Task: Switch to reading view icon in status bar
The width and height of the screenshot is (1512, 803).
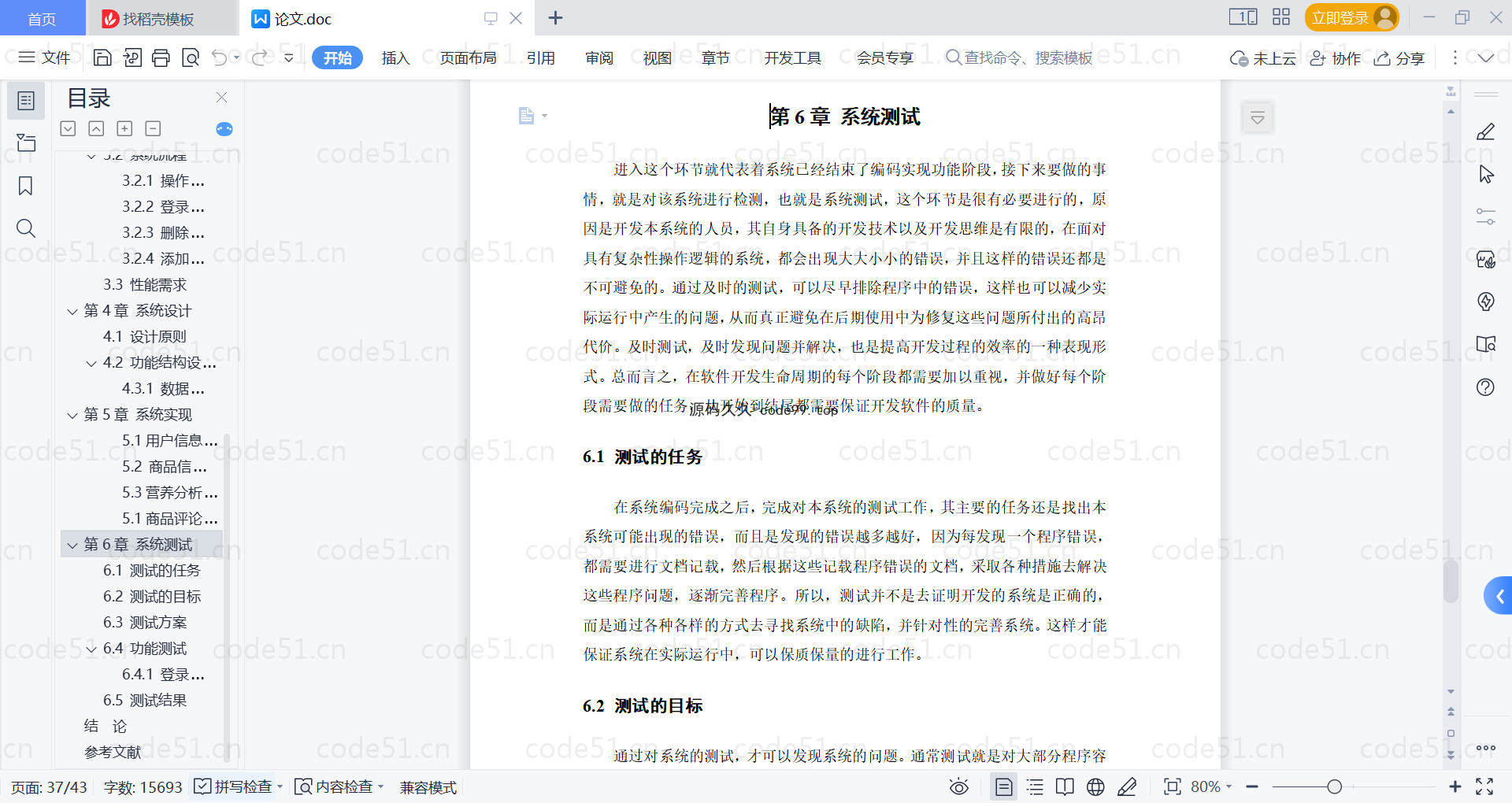Action: (x=1065, y=786)
